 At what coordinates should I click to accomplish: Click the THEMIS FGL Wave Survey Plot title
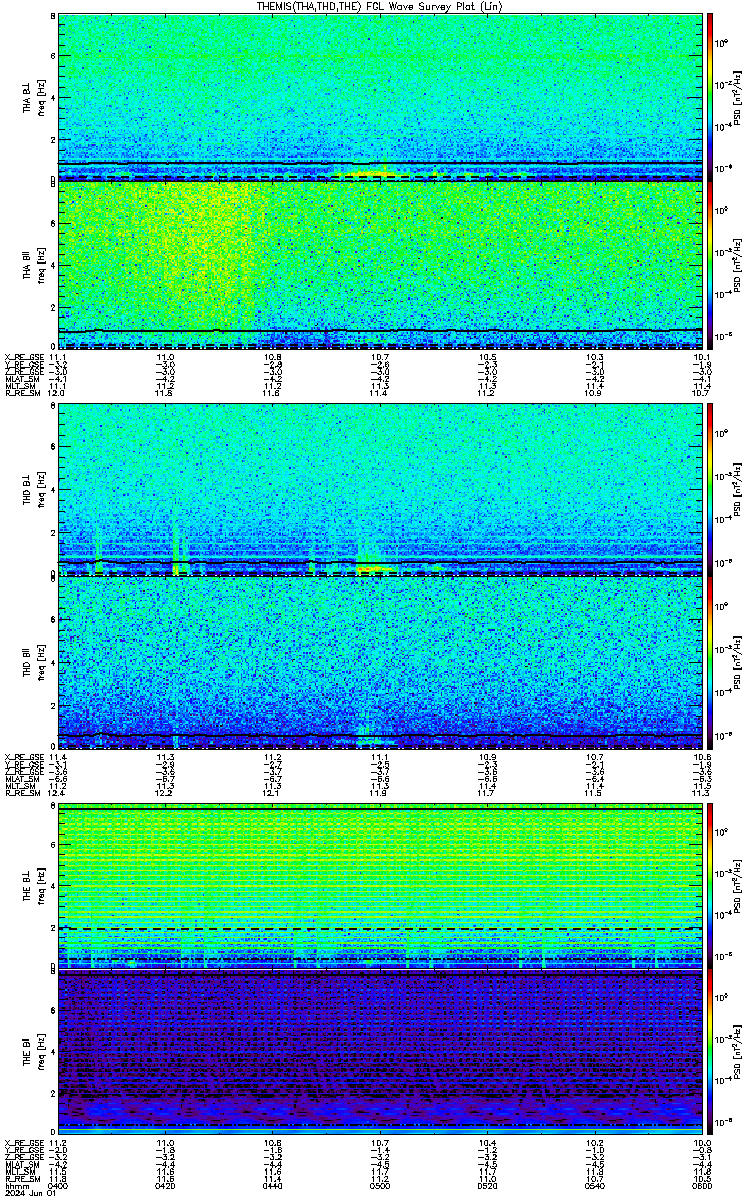(x=379, y=6)
